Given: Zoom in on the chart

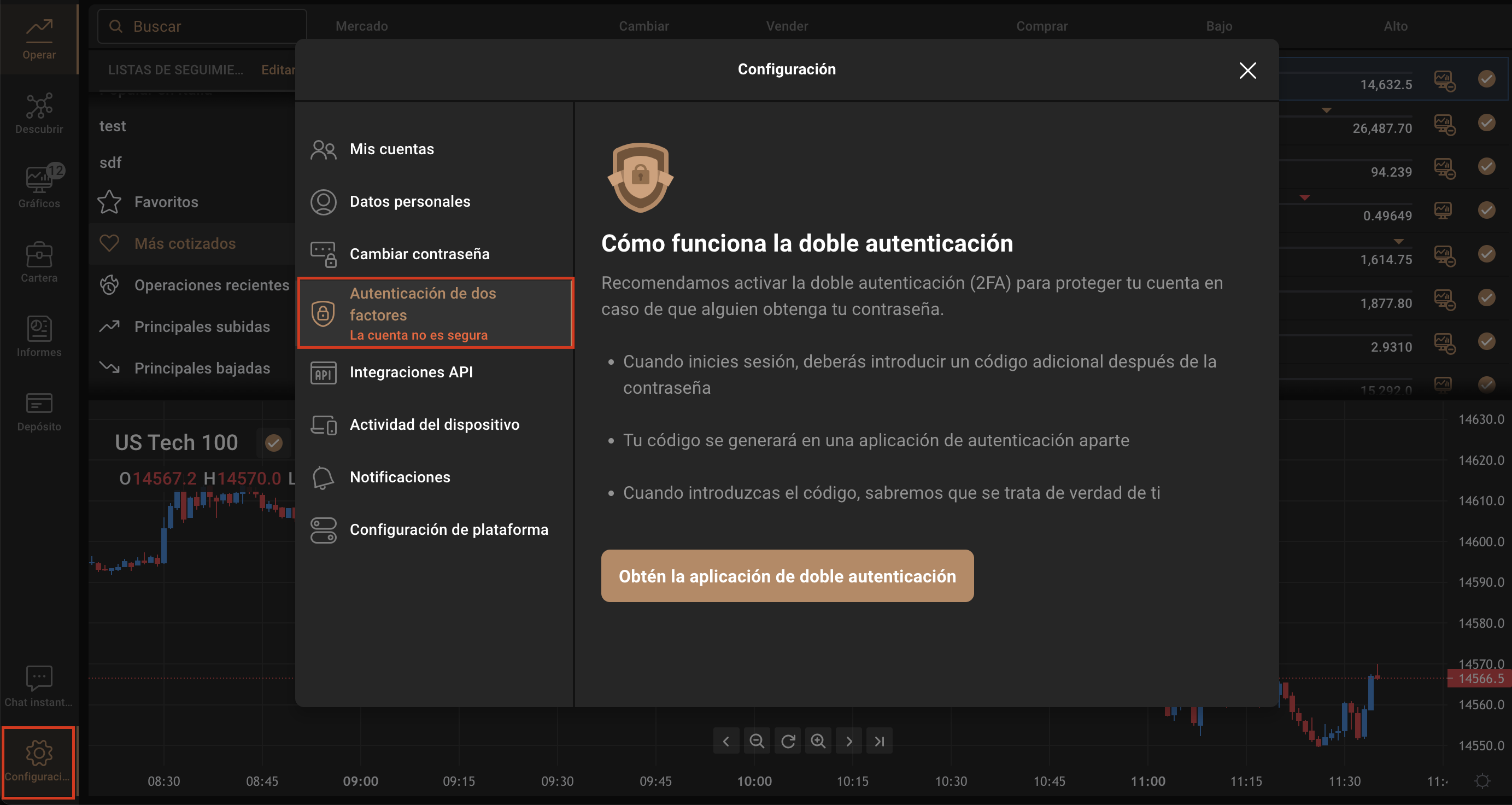Looking at the screenshot, I should click(x=818, y=740).
